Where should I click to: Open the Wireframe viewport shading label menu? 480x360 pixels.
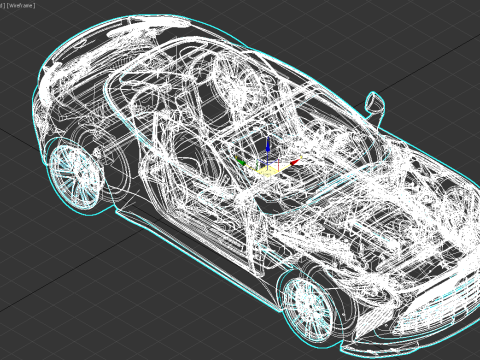click(21, 6)
